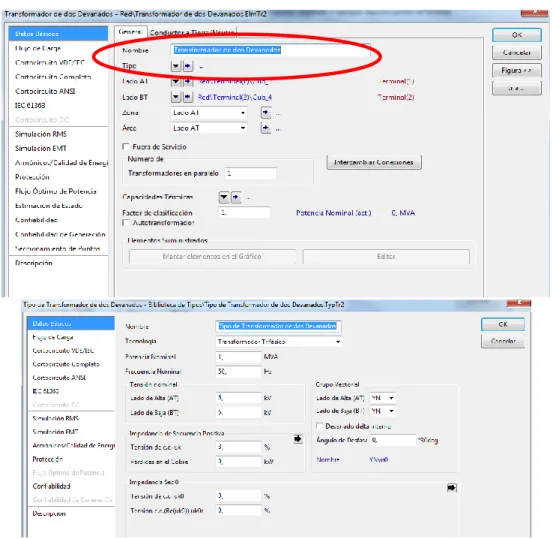Open the Zona dropdown showing Lado AT
The width and height of the screenshot is (553, 539).
(209, 113)
